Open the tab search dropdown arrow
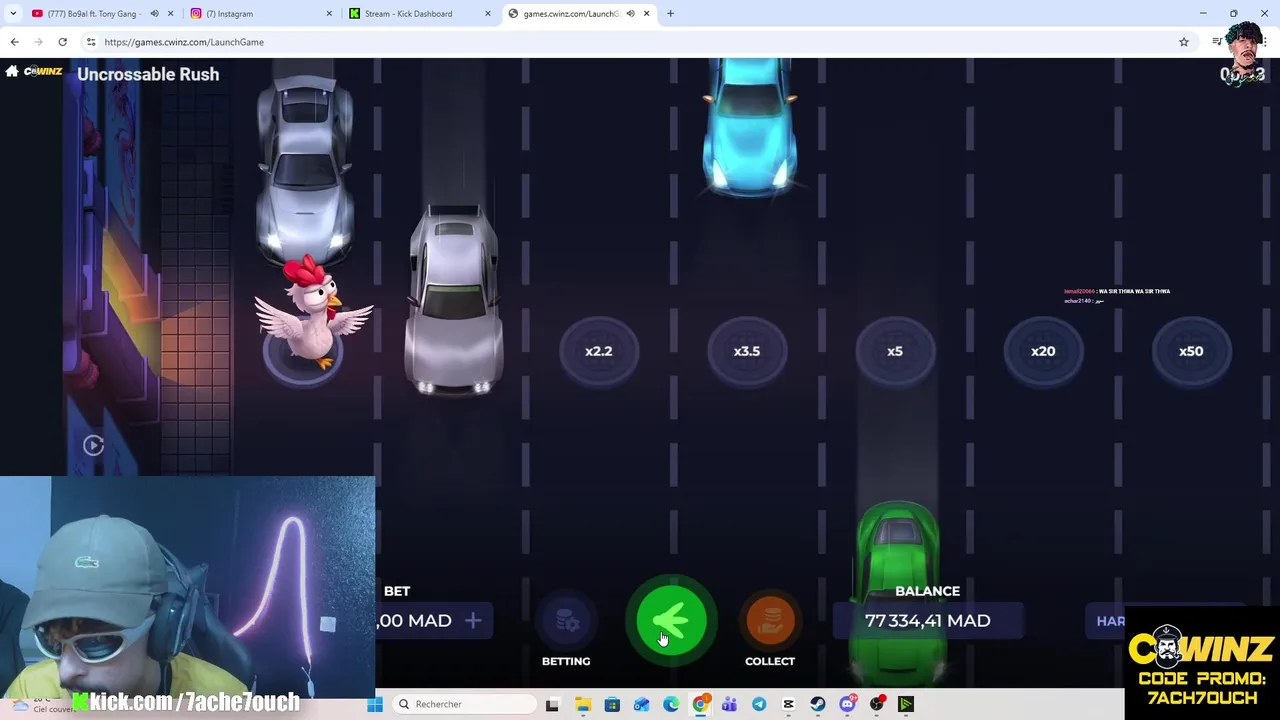1280x720 pixels. coord(13,13)
